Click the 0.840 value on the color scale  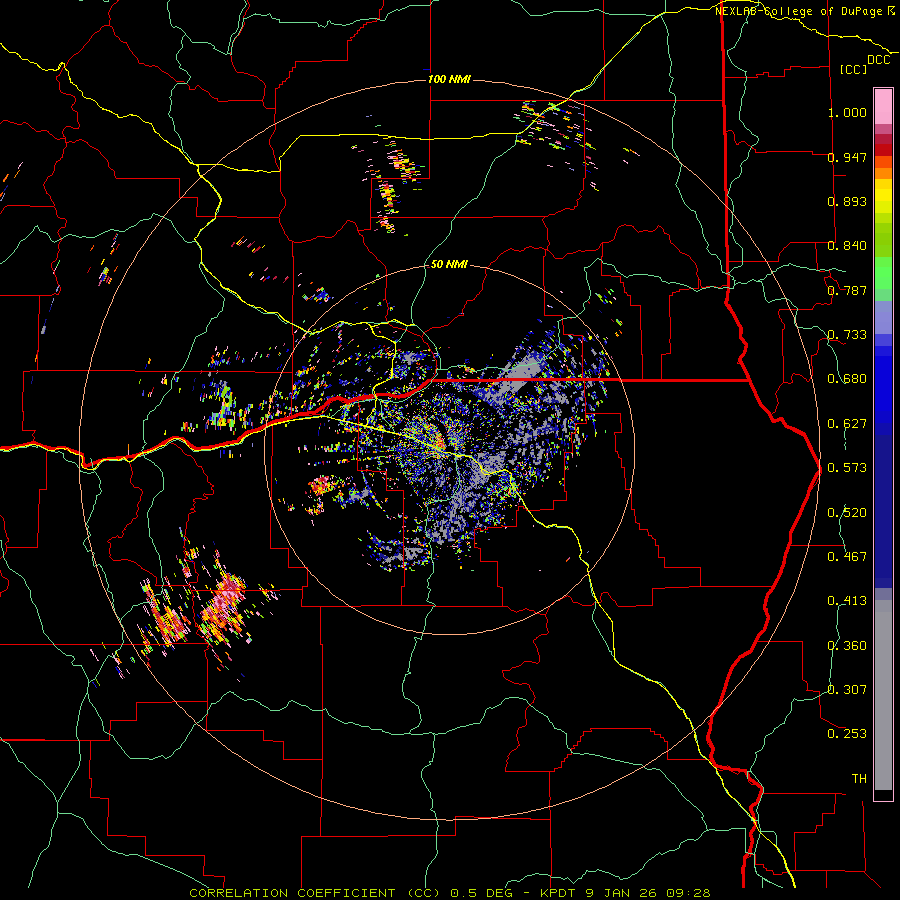[847, 246]
